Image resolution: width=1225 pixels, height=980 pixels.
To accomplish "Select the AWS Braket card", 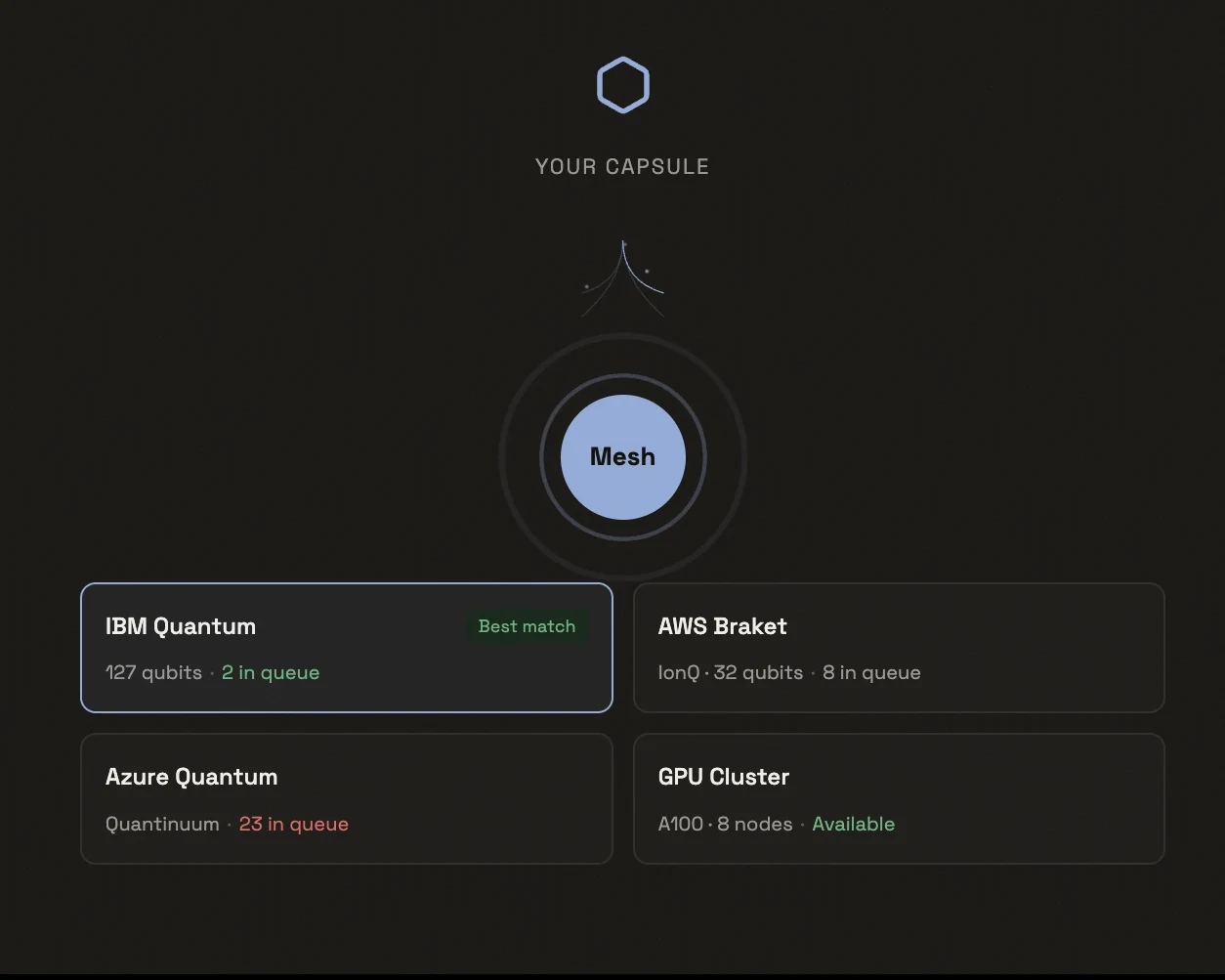I will (x=899, y=648).
